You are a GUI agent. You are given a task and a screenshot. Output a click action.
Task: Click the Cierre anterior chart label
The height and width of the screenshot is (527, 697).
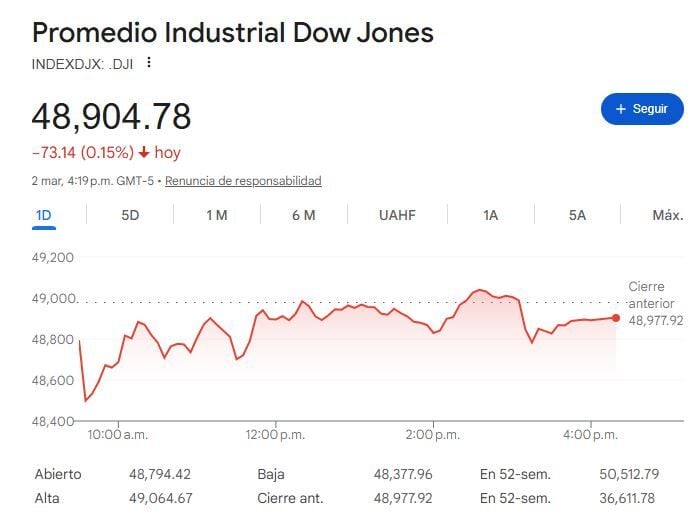pos(646,294)
